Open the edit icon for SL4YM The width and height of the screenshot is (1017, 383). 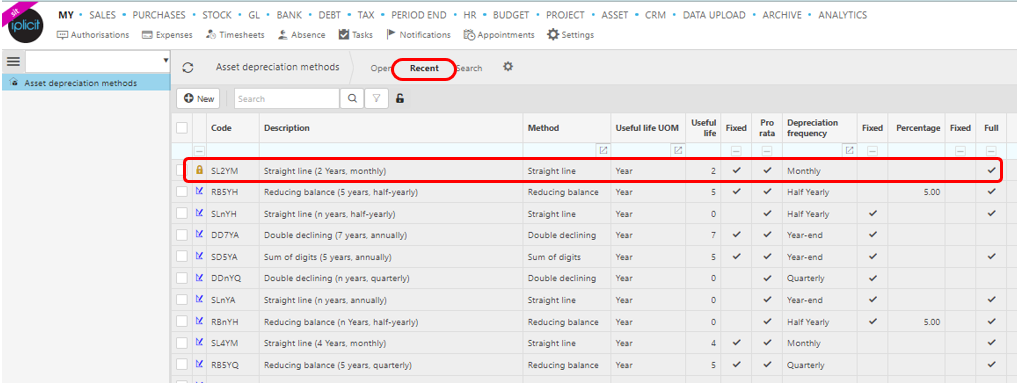(200, 342)
